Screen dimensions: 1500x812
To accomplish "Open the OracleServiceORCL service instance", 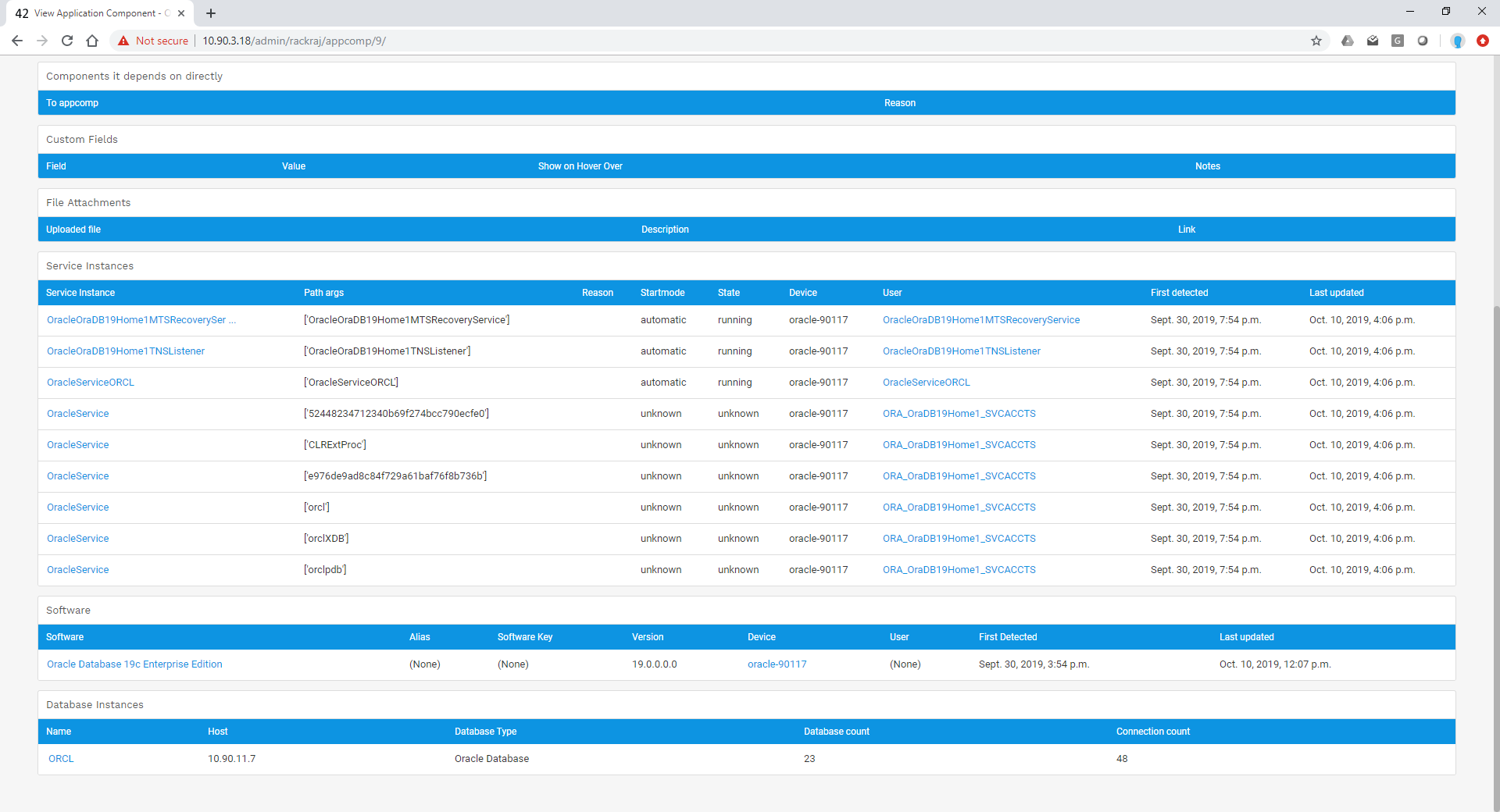I will point(90,382).
